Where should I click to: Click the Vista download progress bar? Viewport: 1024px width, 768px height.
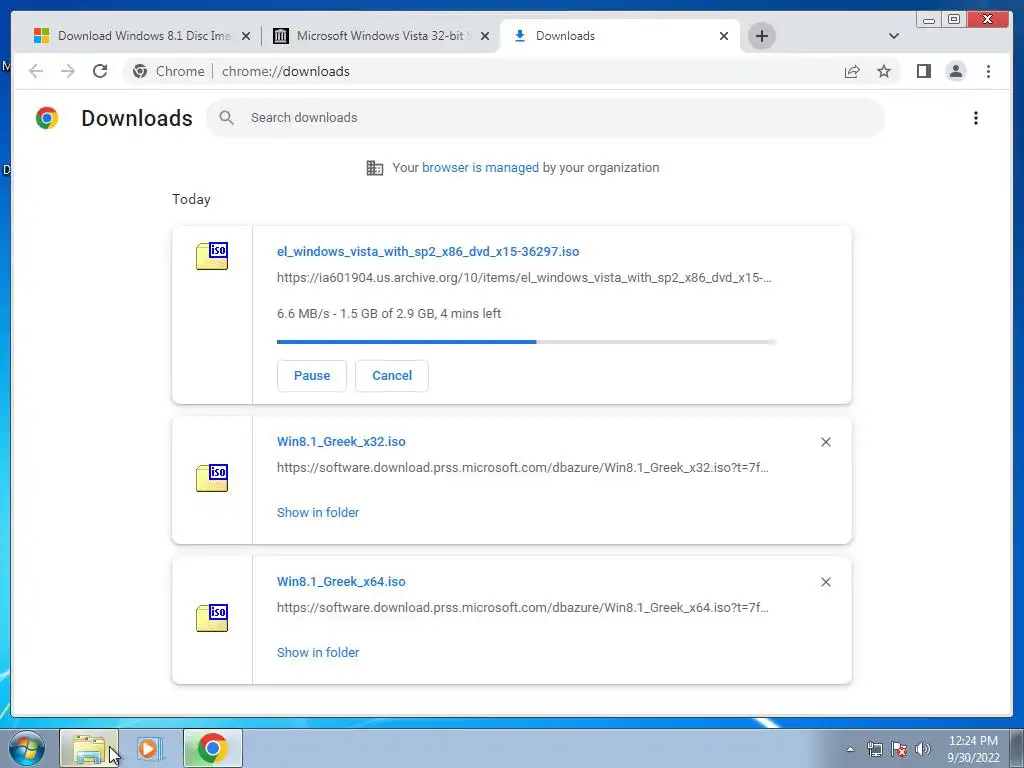526,342
